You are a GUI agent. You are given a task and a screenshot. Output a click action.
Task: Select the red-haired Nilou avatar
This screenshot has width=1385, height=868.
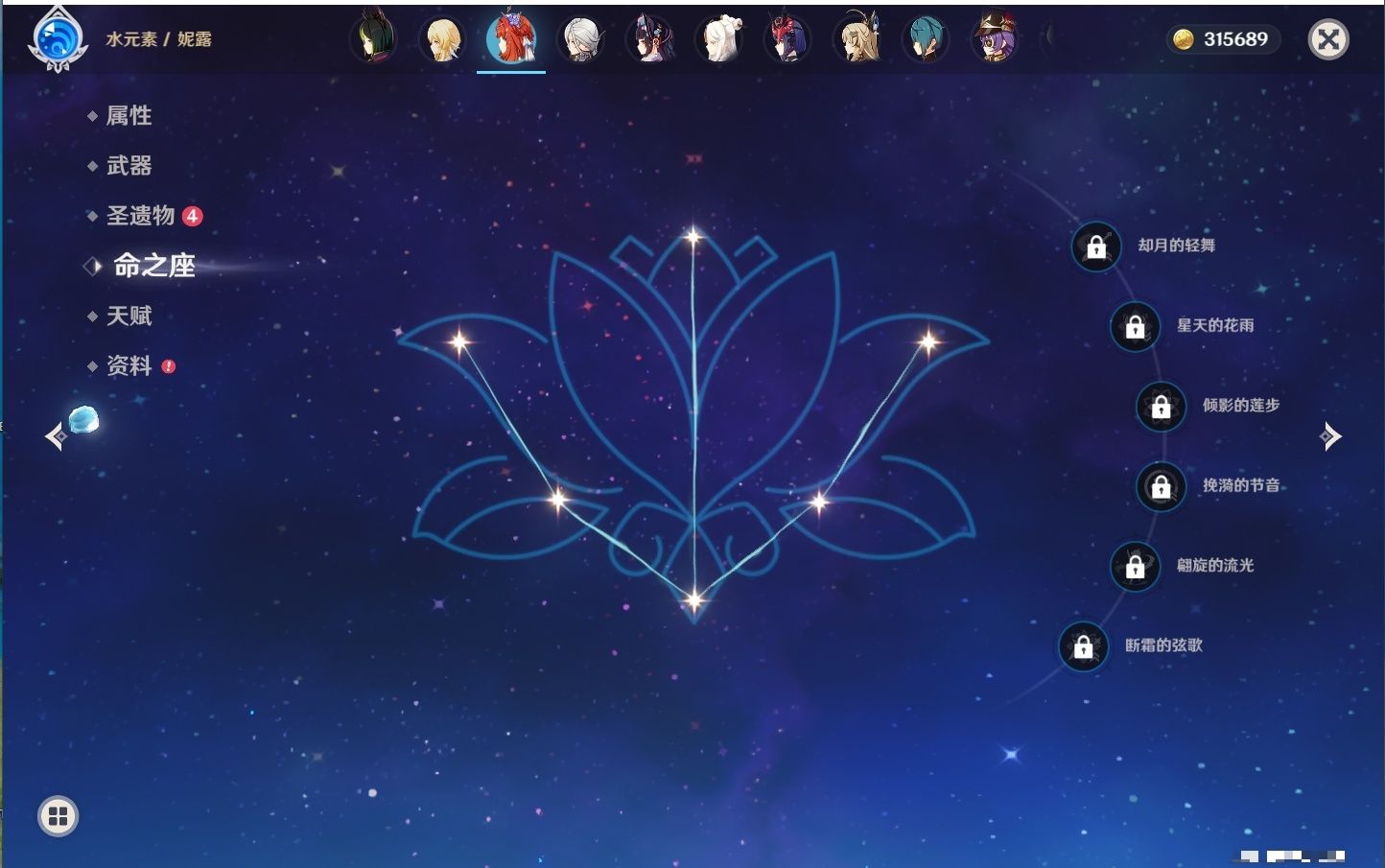point(511,39)
